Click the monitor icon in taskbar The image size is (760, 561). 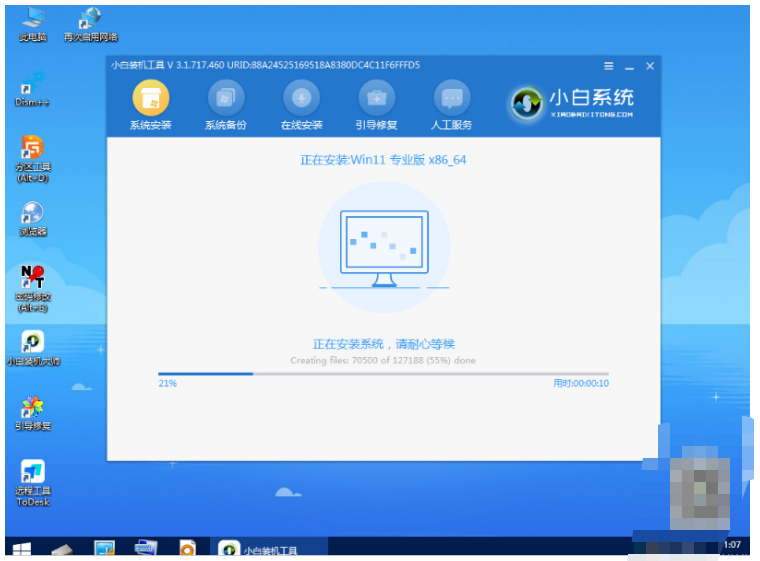point(104,548)
